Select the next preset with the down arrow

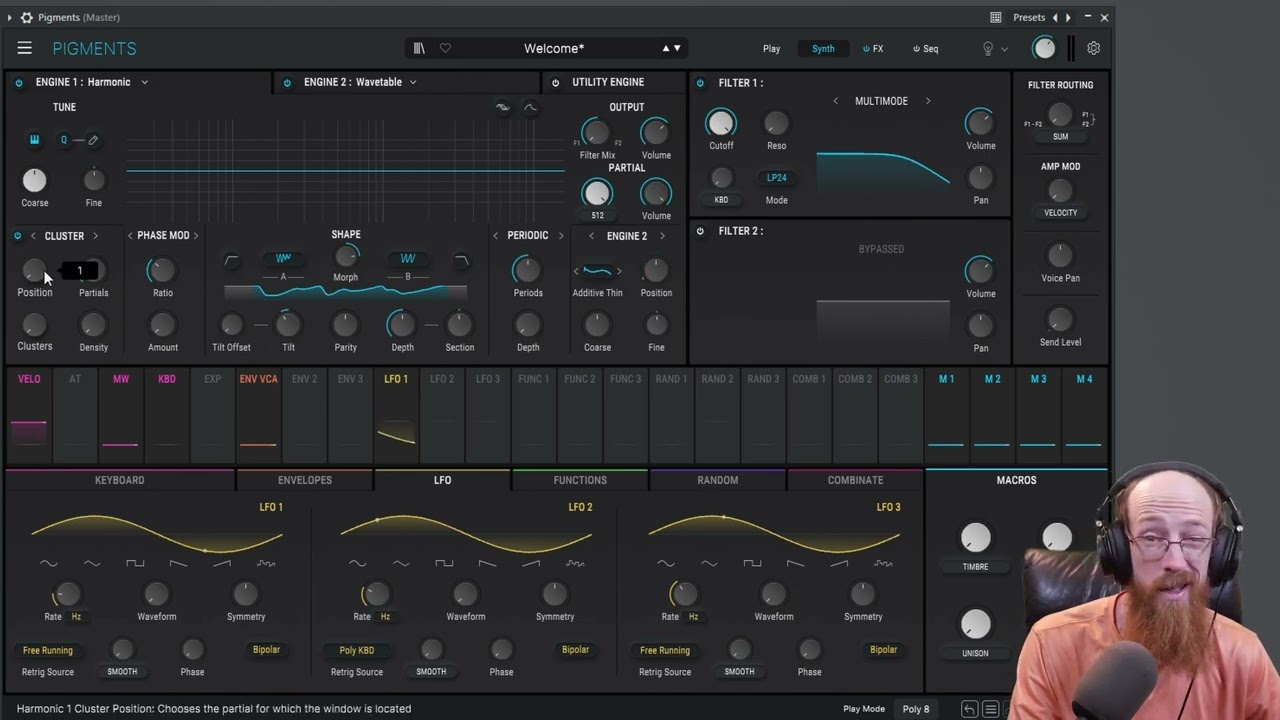pos(677,48)
